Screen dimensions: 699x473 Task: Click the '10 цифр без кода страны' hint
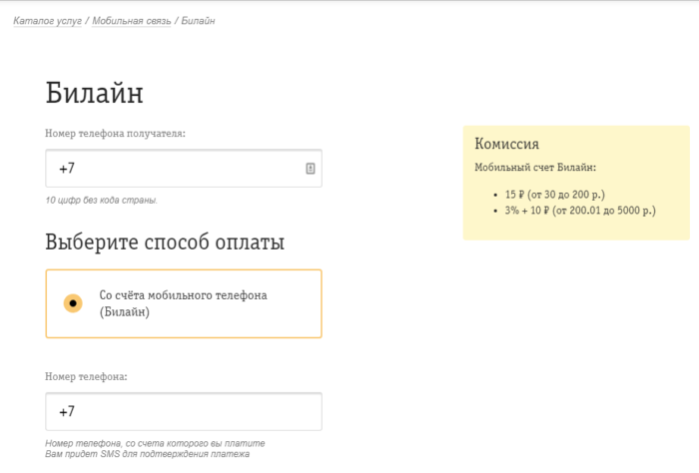click(x=101, y=200)
